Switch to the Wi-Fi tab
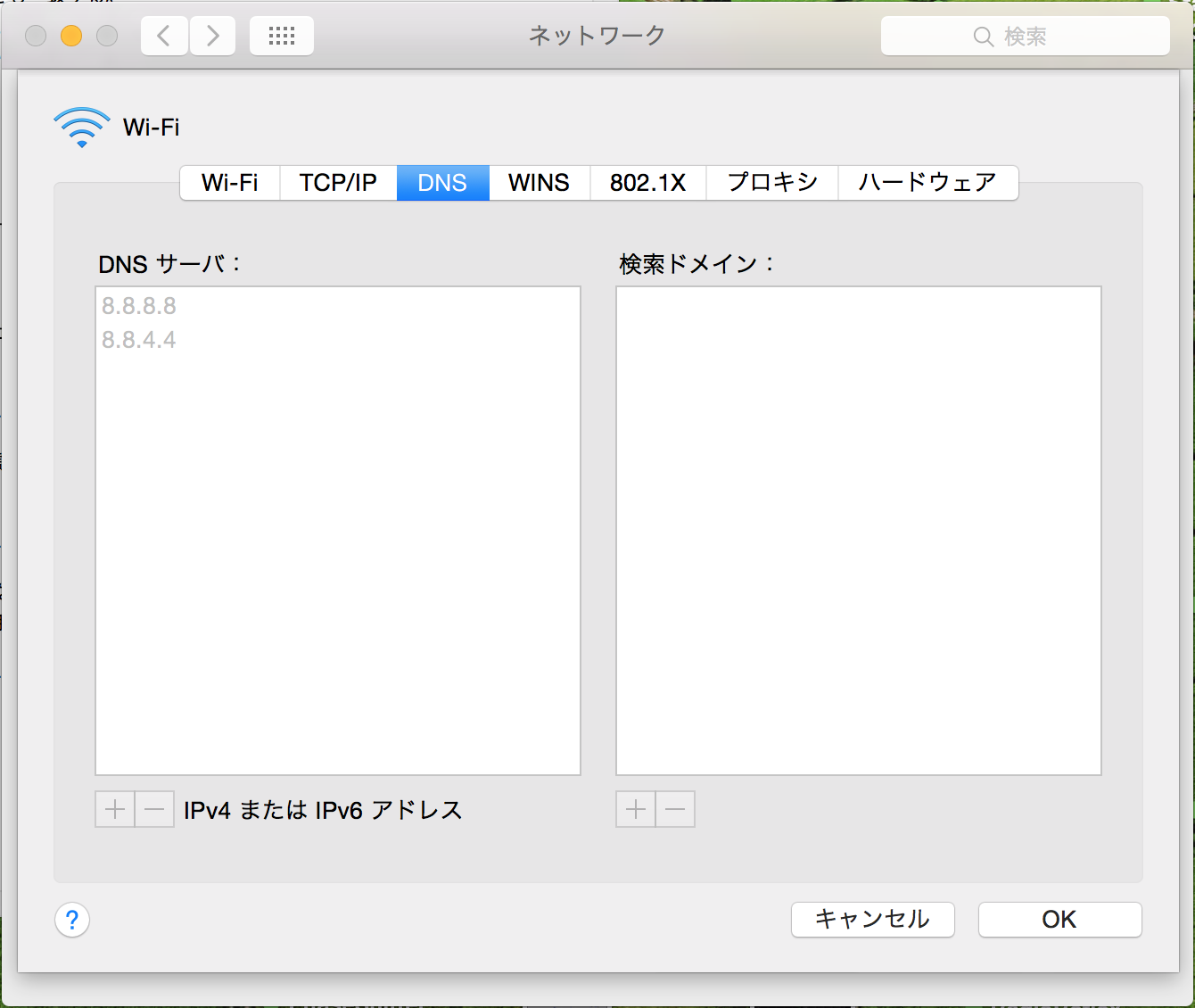Image resolution: width=1195 pixels, height=1008 pixels. tap(230, 183)
